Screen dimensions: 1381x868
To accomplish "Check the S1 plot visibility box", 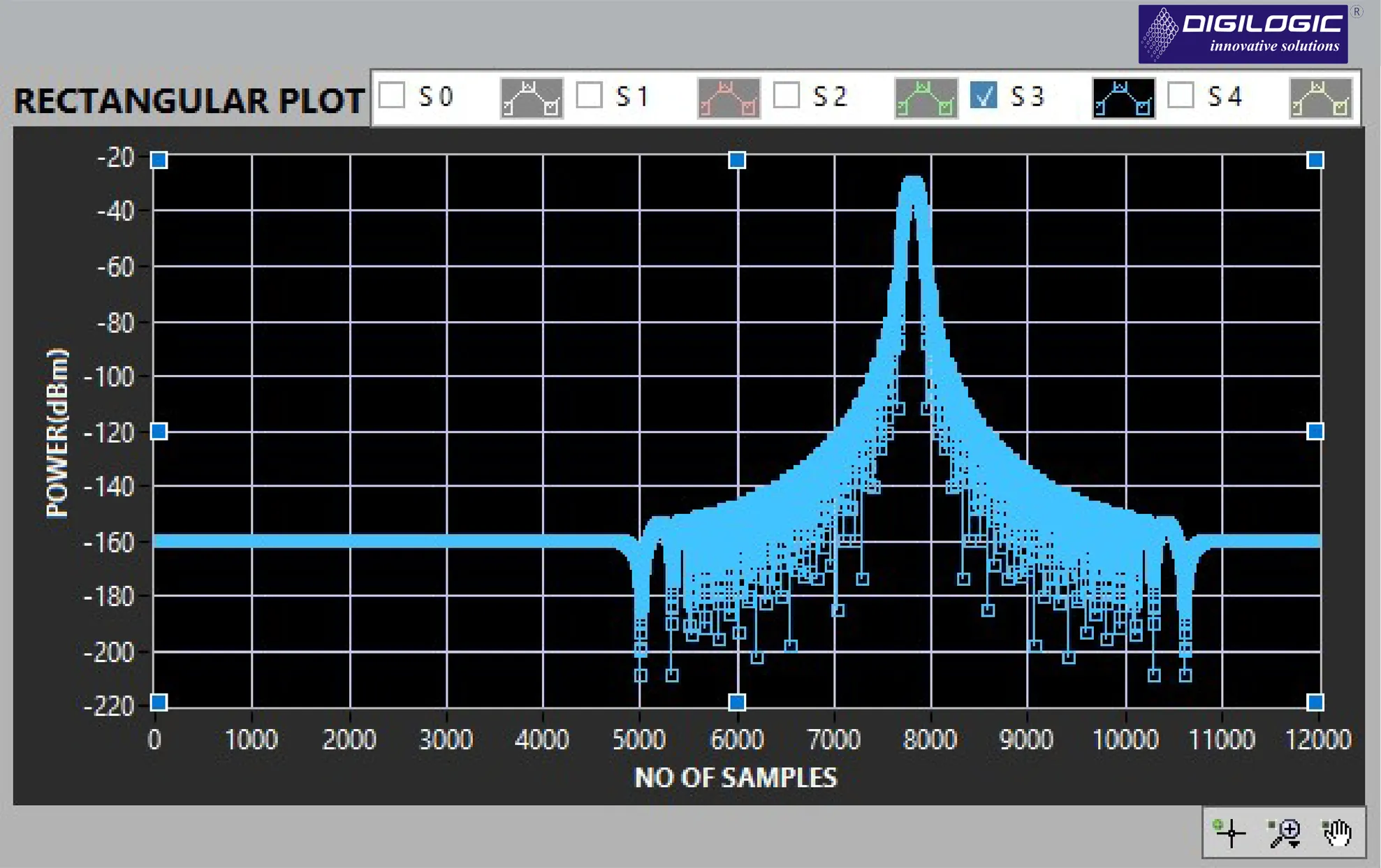I will click(589, 95).
